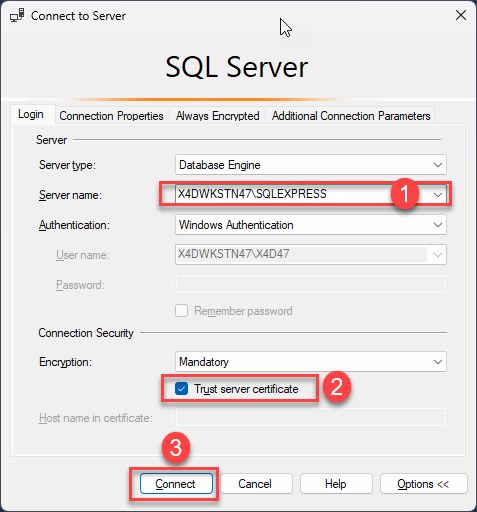Image resolution: width=477 pixels, height=512 pixels.
Task: Click the Encryption label
Action: pyautogui.click(x=65, y=362)
